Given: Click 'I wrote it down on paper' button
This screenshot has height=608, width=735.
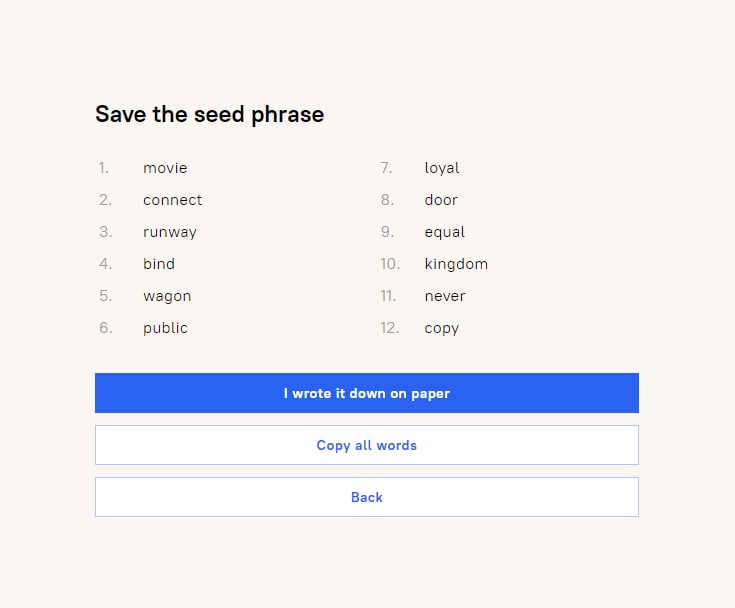Looking at the screenshot, I should tap(366, 393).
